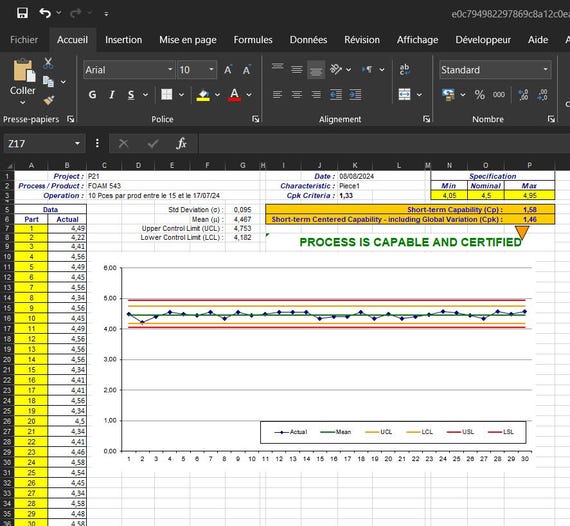Open the font size 10 dropdown
Screen dimensions: 570x526
[211, 69]
